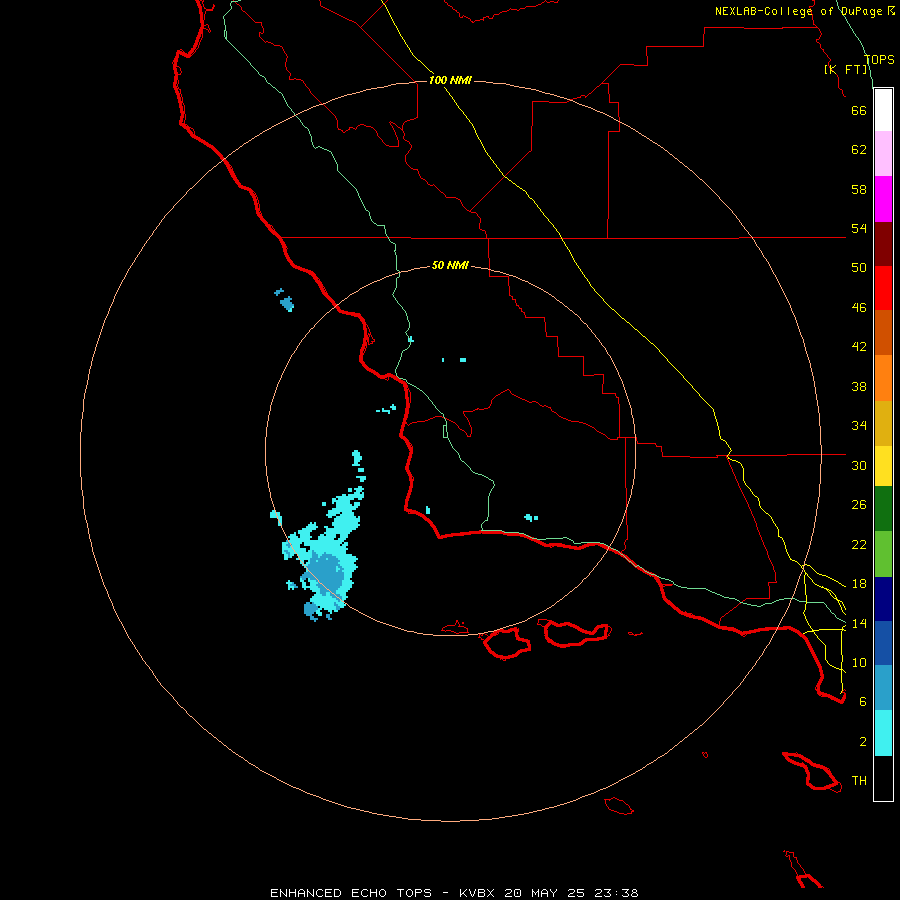The width and height of the screenshot is (900, 900).
Task: Click the orange swatch near 38
Action: pyautogui.click(x=883, y=378)
